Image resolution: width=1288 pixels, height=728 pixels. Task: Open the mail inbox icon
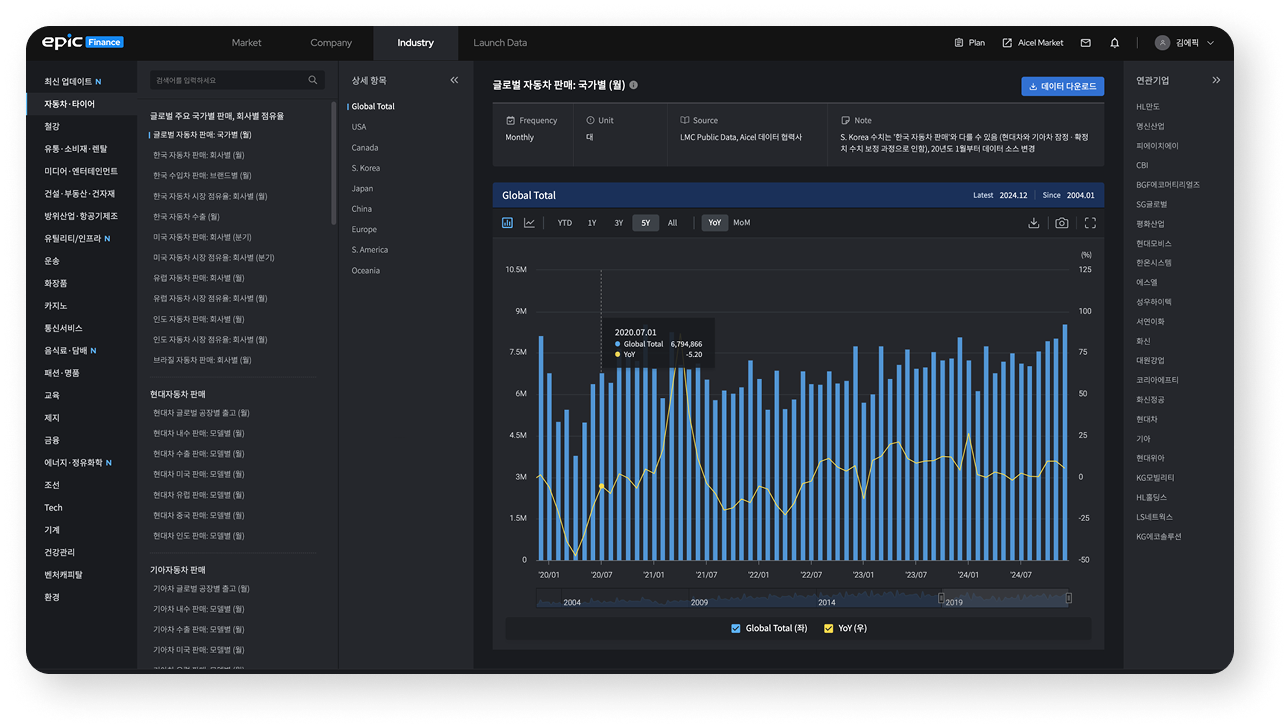click(1086, 43)
